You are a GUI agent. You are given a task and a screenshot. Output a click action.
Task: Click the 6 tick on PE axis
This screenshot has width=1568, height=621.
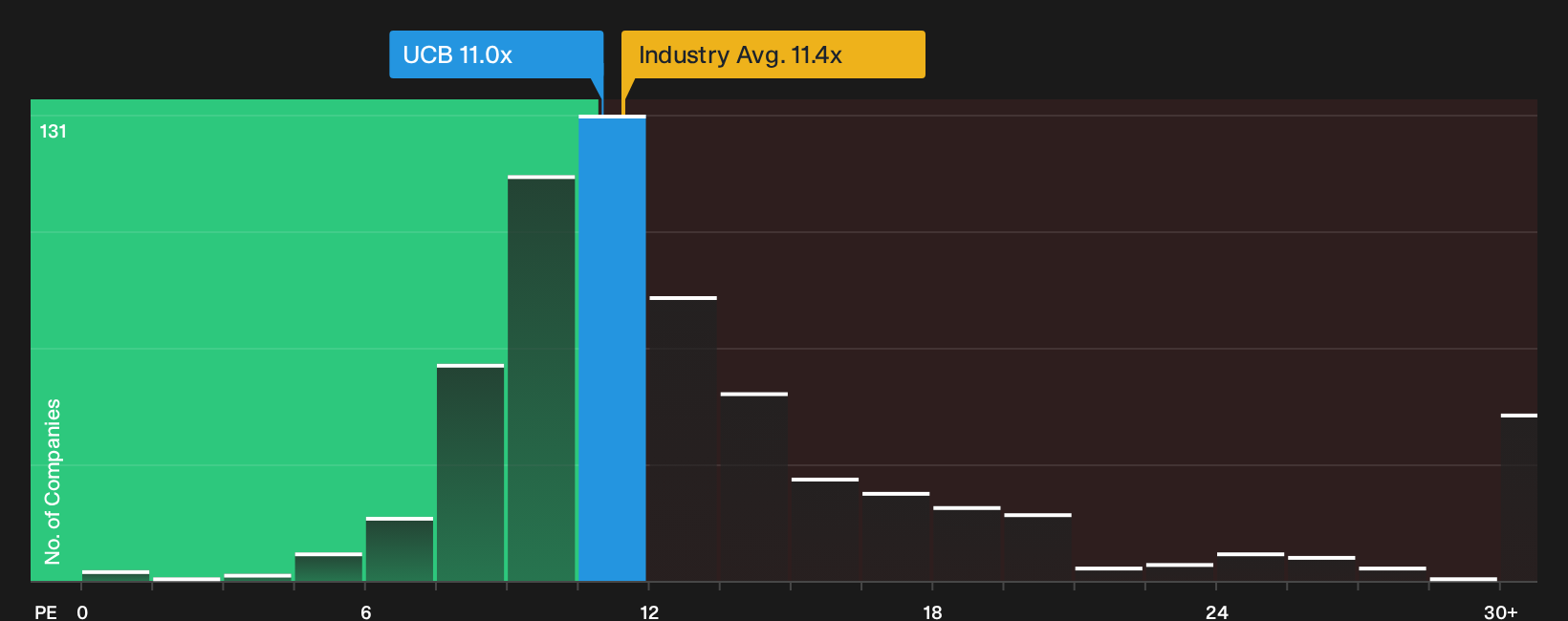365,612
